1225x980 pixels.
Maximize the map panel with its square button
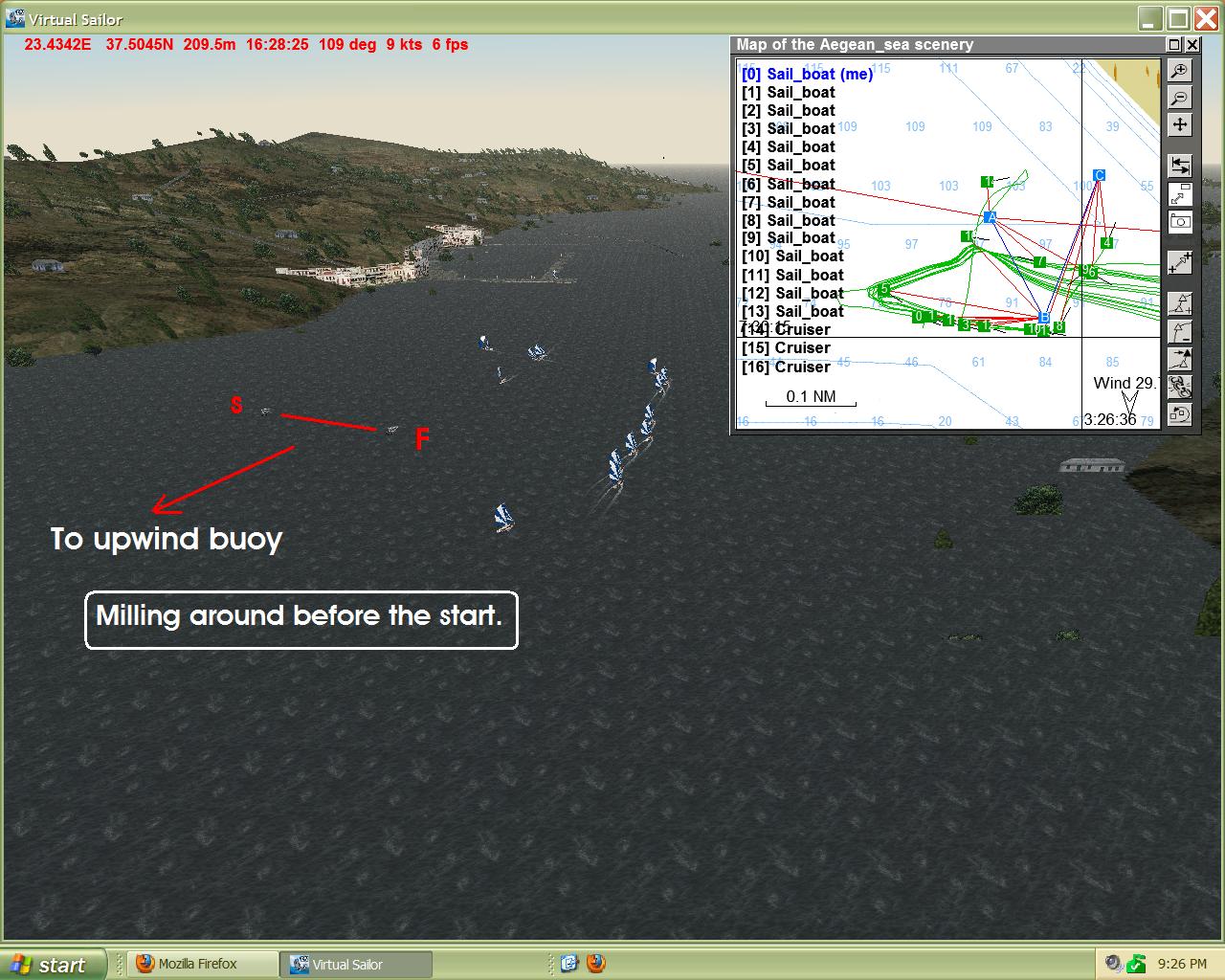coord(1174,44)
